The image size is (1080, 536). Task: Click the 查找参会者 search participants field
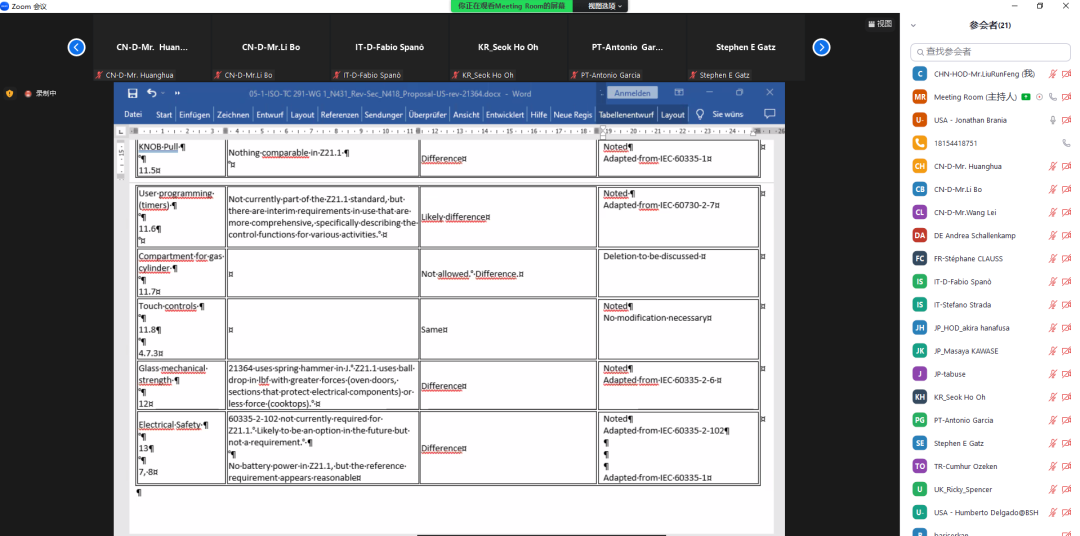pos(991,51)
